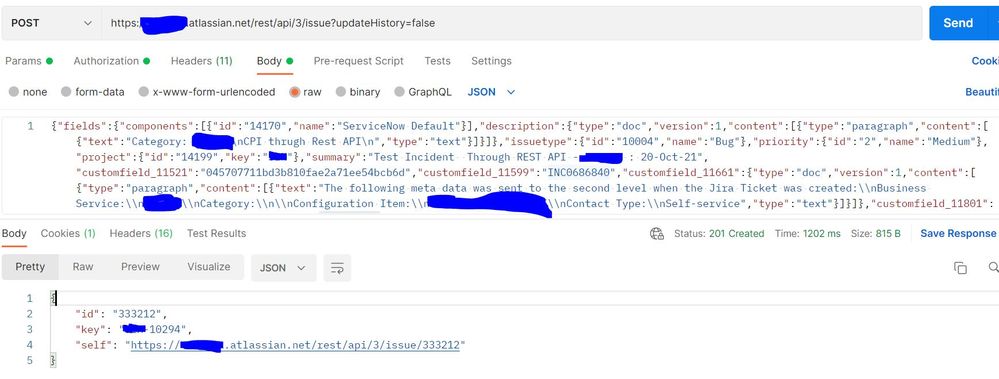Open the JSON body format dropdown
Screen dimensions: 999x379
pyautogui.click(x=491, y=92)
